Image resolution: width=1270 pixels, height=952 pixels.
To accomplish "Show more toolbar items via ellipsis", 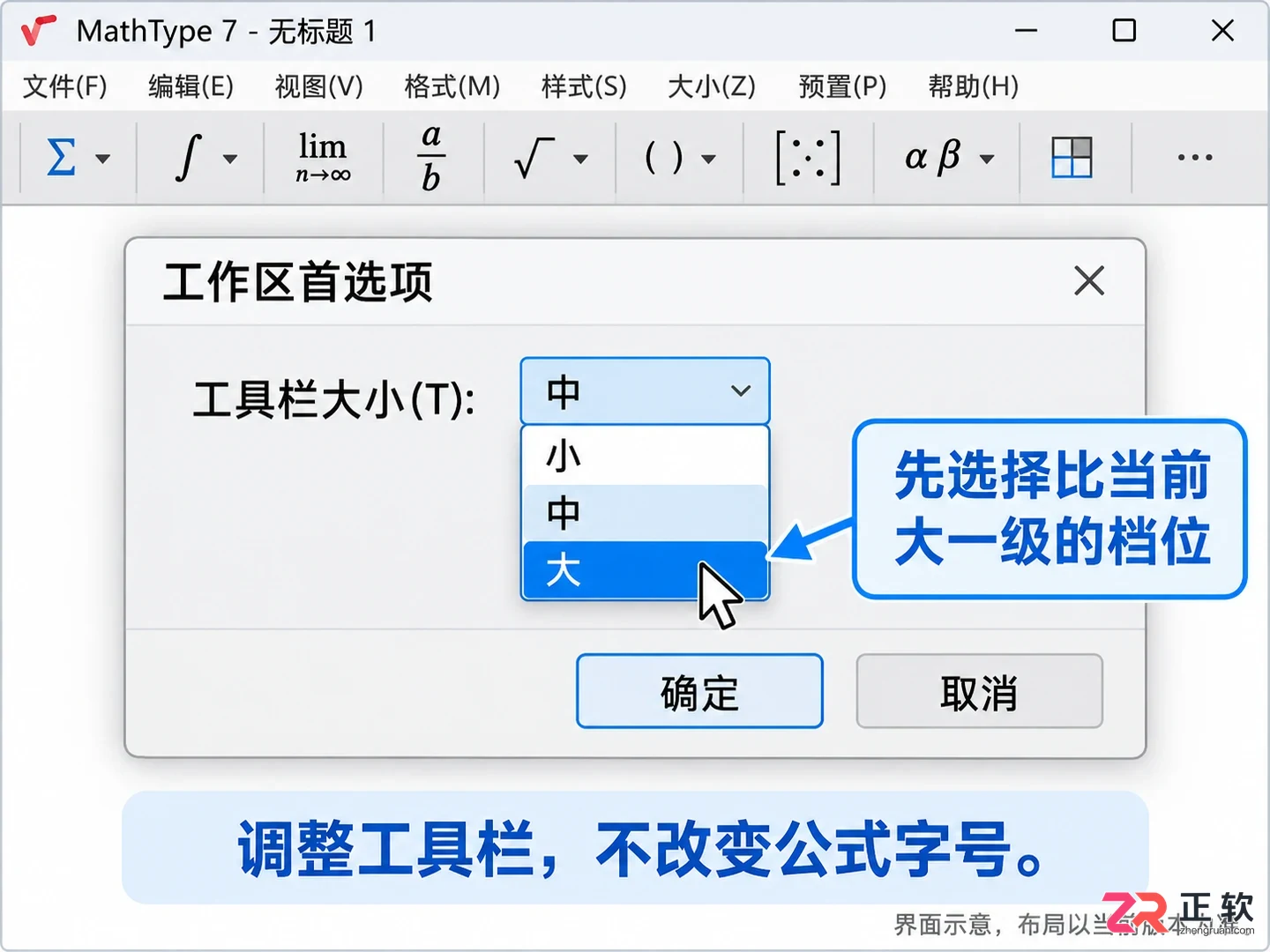I will click(1195, 158).
